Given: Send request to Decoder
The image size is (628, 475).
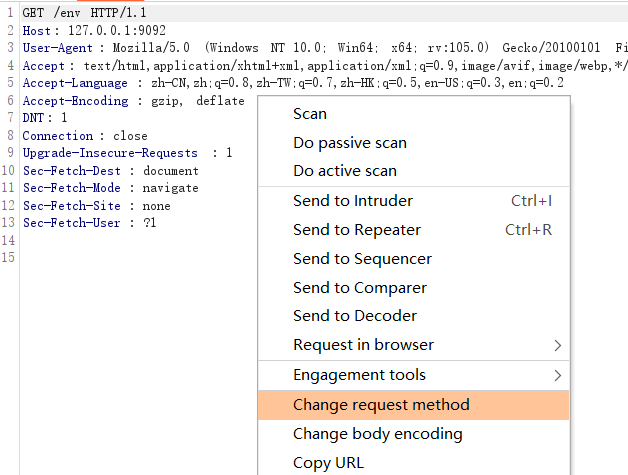Looking at the screenshot, I should point(413,316).
